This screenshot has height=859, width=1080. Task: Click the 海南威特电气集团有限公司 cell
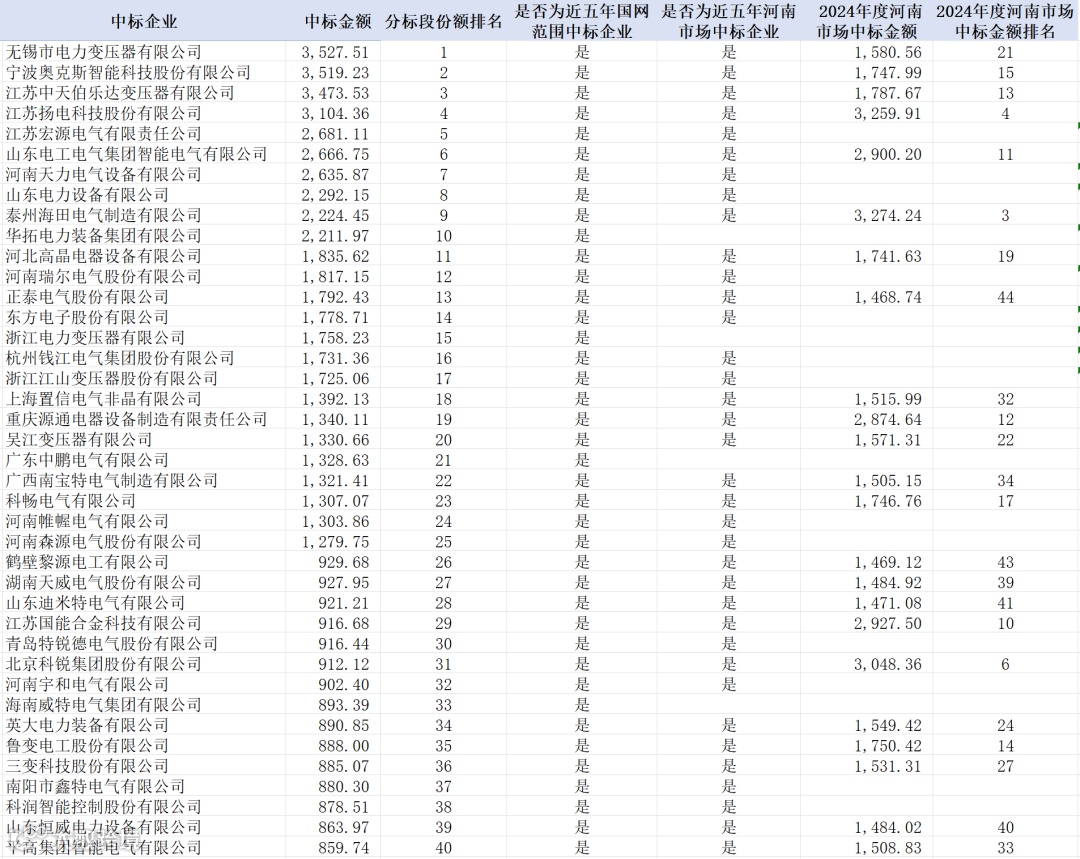coord(103,705)
